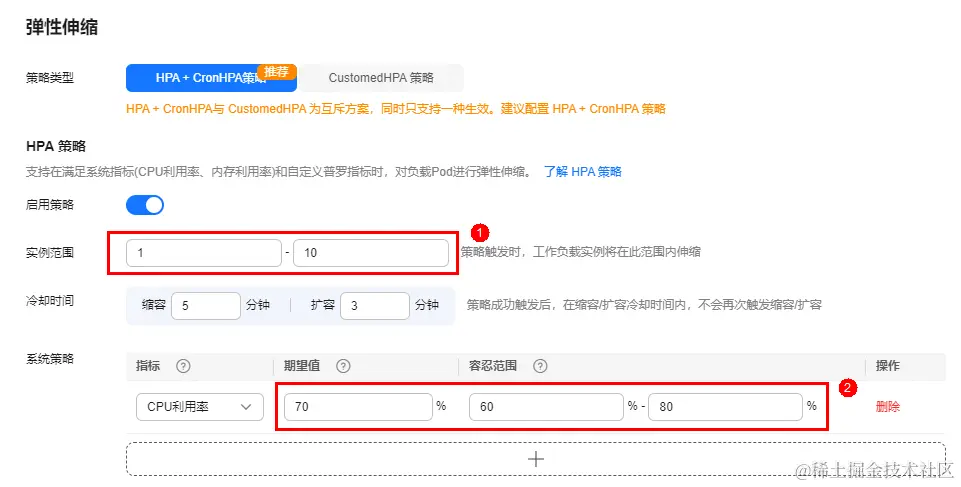Delete the CPU利用率 policy row

tap(887, 406)
